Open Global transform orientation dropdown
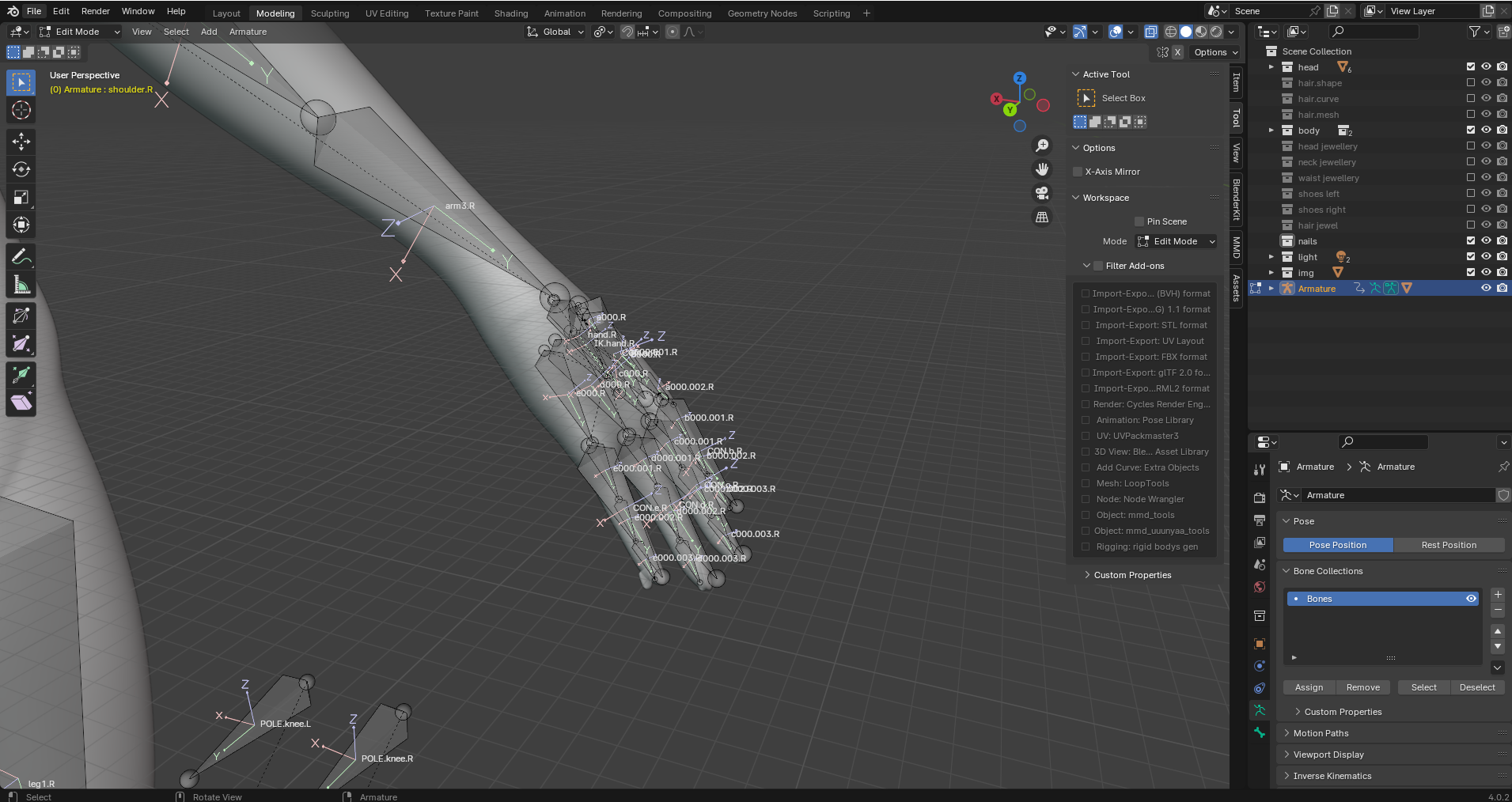The width and height of the screenshot is (1512, 802). (555, 32)
